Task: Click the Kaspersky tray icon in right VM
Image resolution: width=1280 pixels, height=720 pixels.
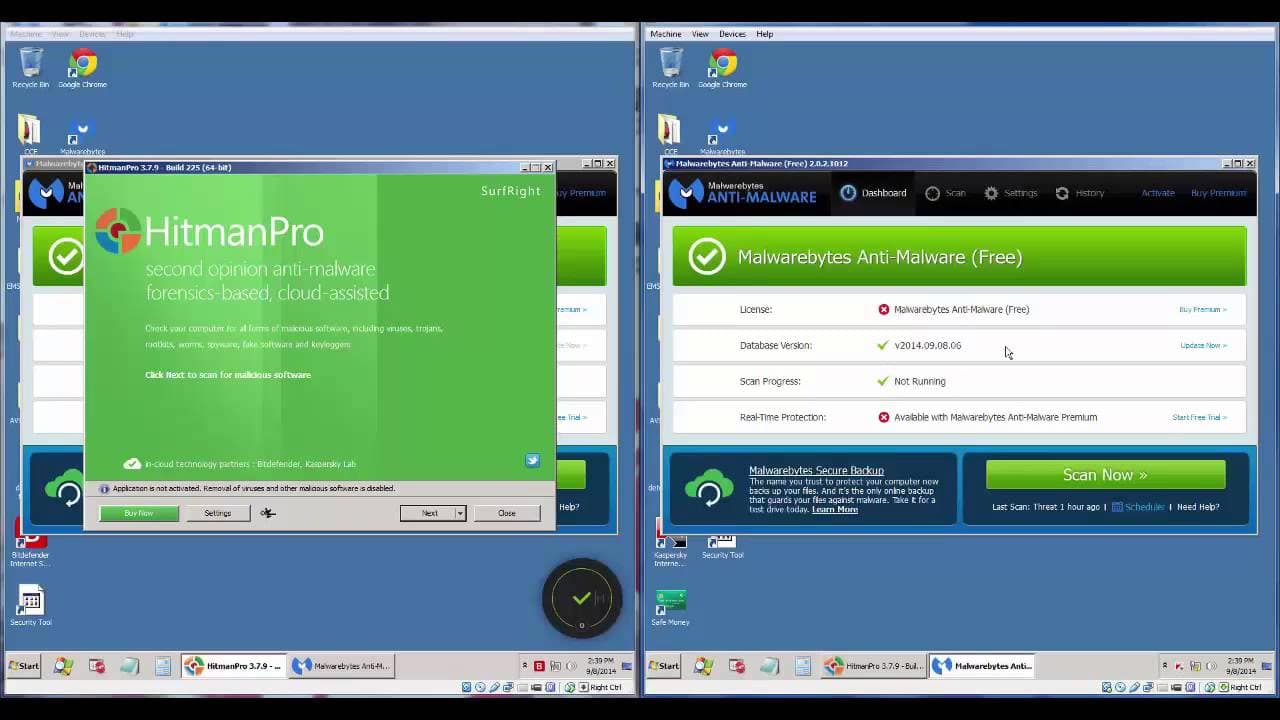Action: click(1179, 666)
